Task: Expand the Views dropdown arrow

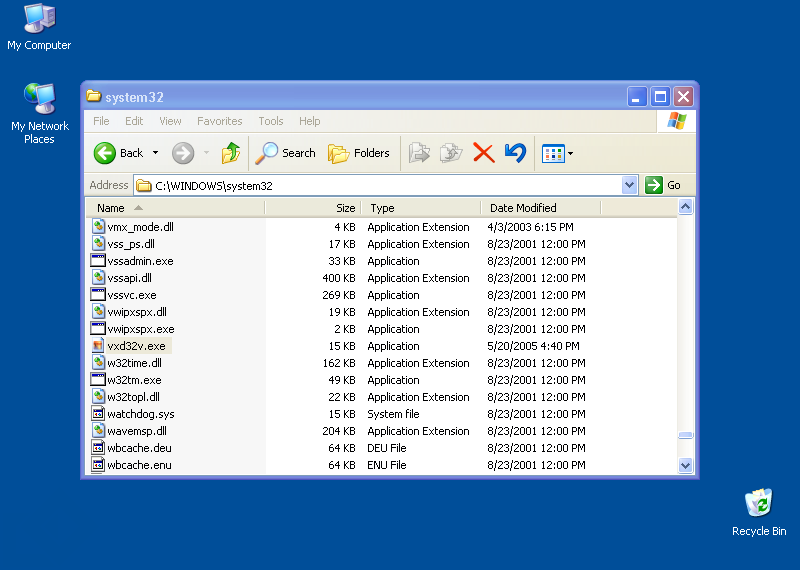Action: click(x=570, y=153)
